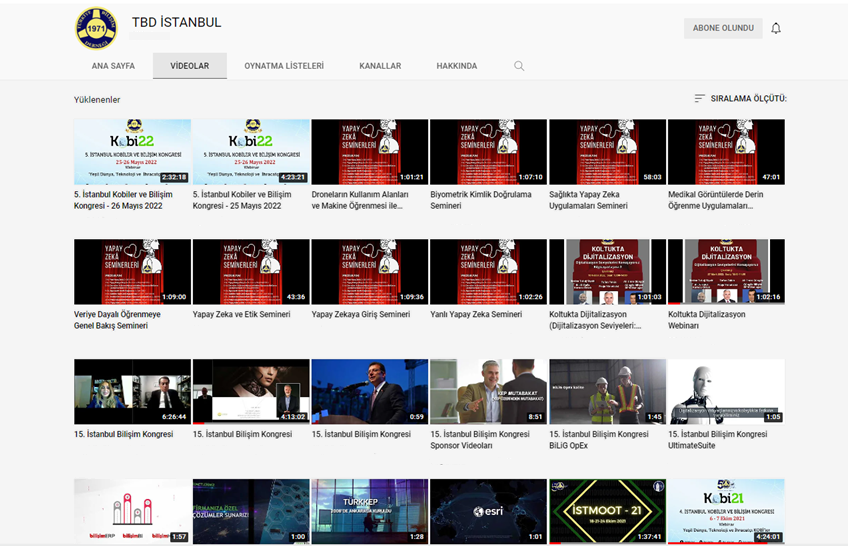This screenshot has width=848, height=548.
Task: Click the sort filter lines icon
Action: point(700,99)
